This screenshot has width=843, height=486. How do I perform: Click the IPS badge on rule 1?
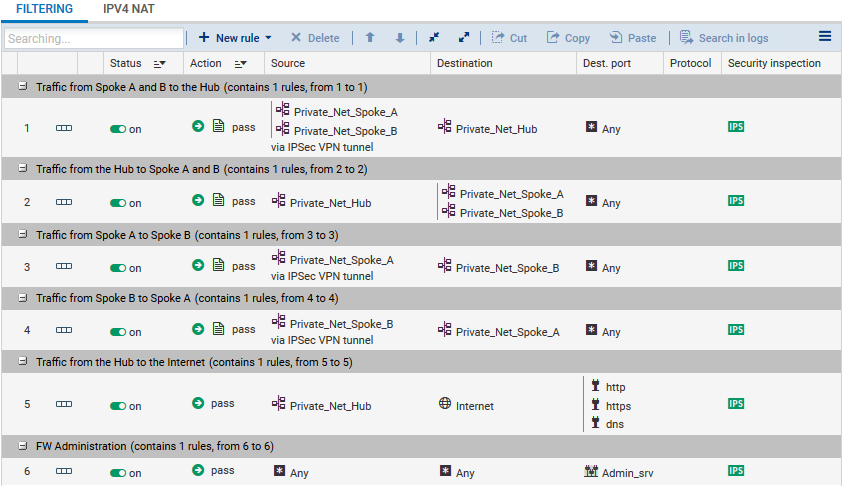736,127
